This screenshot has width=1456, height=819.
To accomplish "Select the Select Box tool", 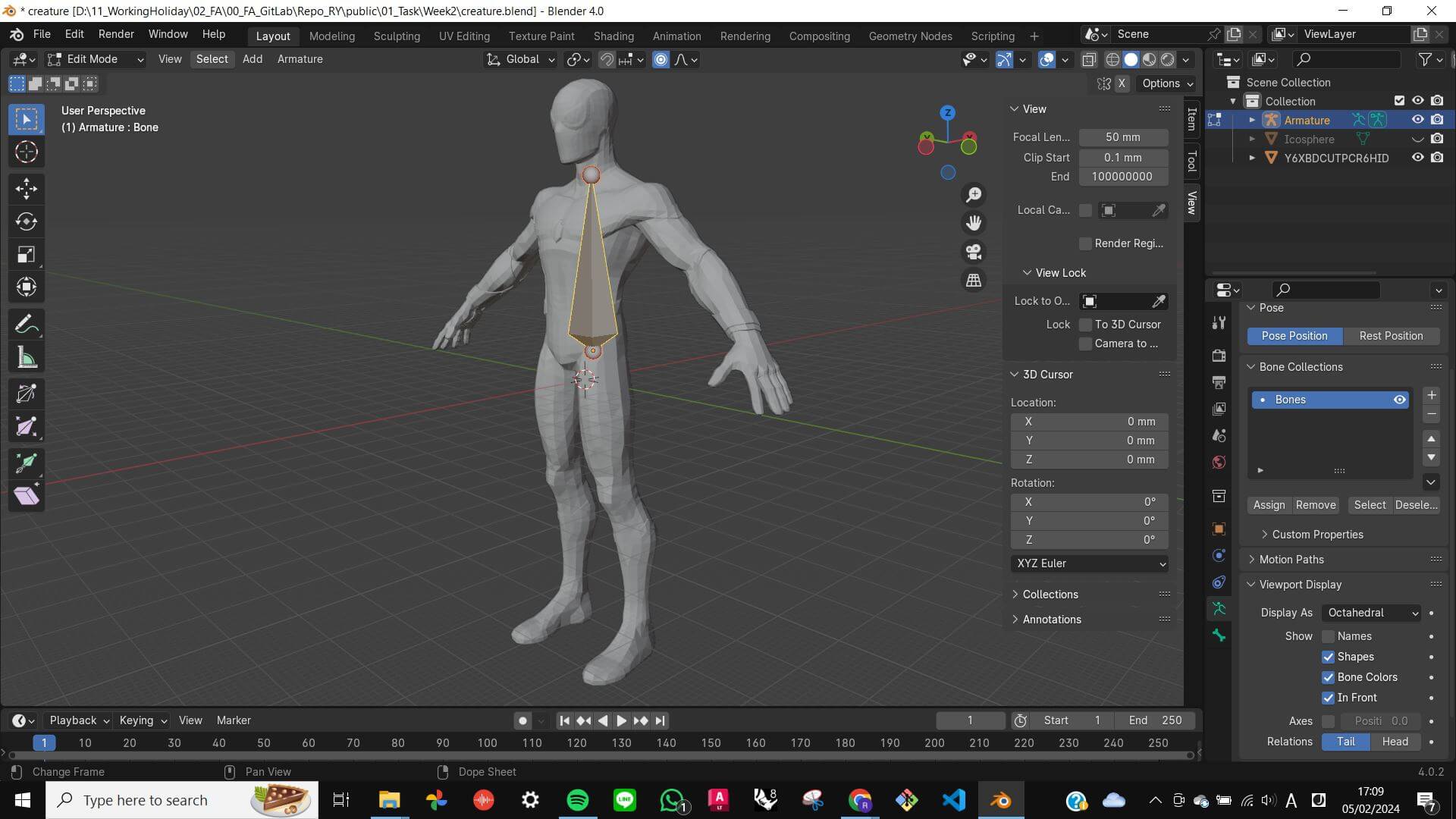I will coord(27,119).
